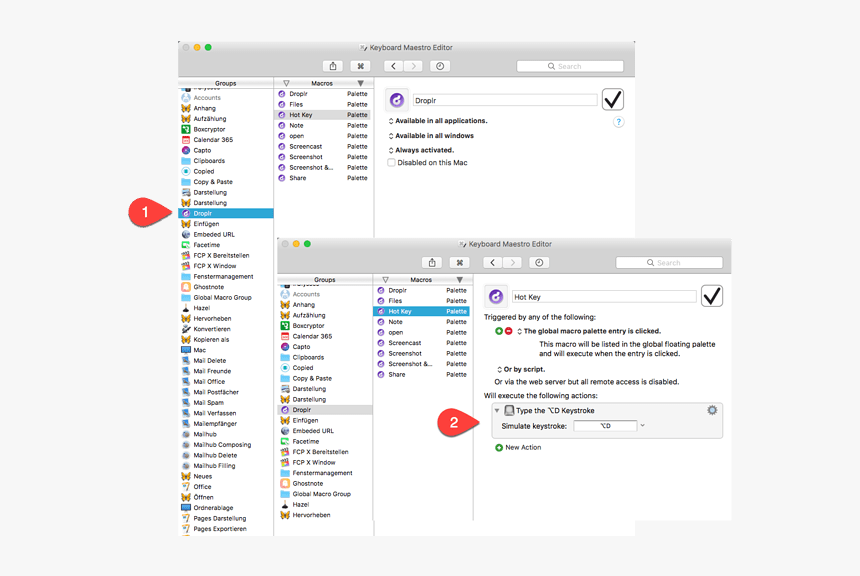This screenshot has width=860, height=576.
Task: Select Pages Exportieren group in back window
Action: pos(226,529)
